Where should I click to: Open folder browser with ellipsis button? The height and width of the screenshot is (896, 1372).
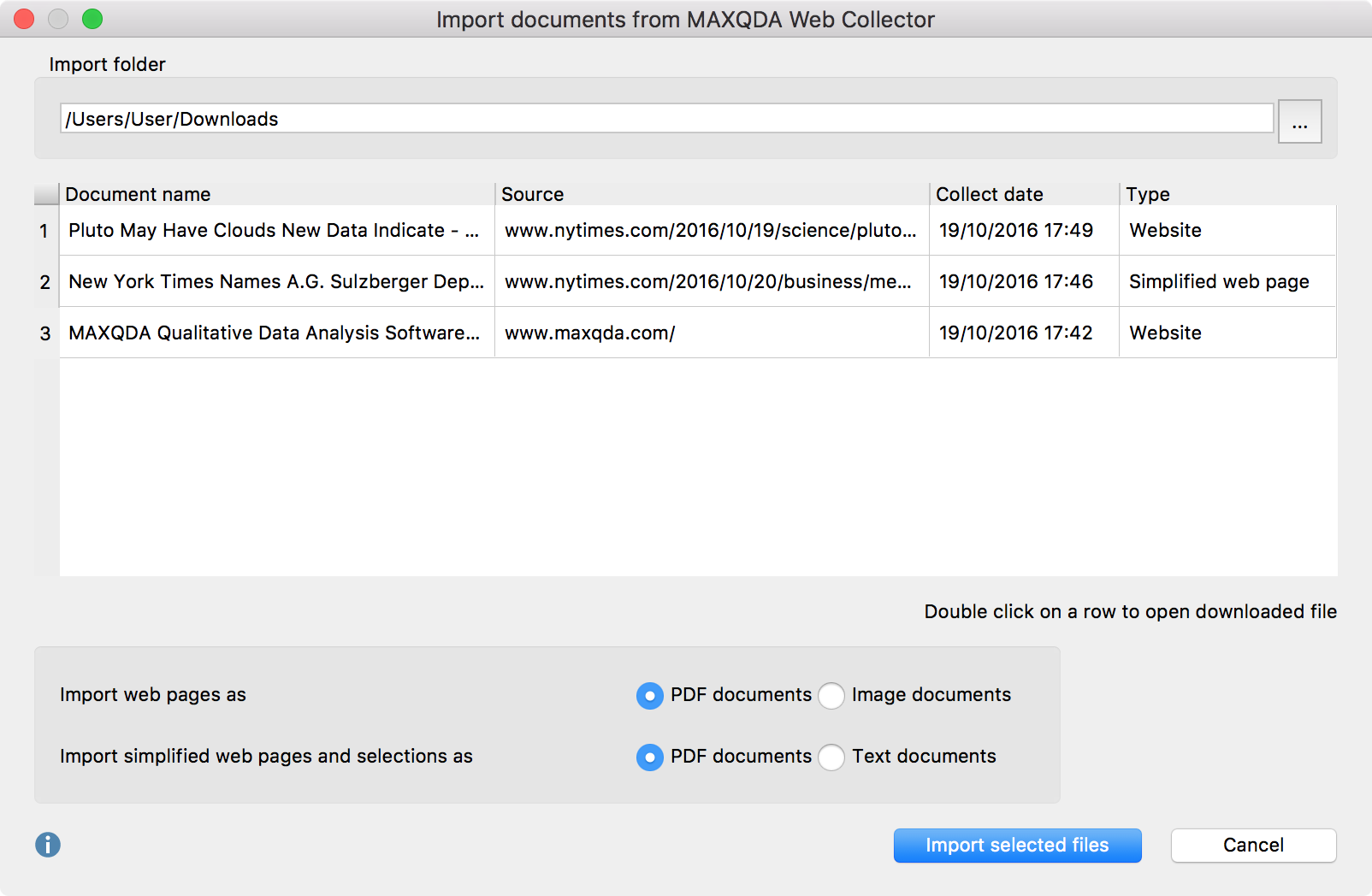click(1299, 121)
